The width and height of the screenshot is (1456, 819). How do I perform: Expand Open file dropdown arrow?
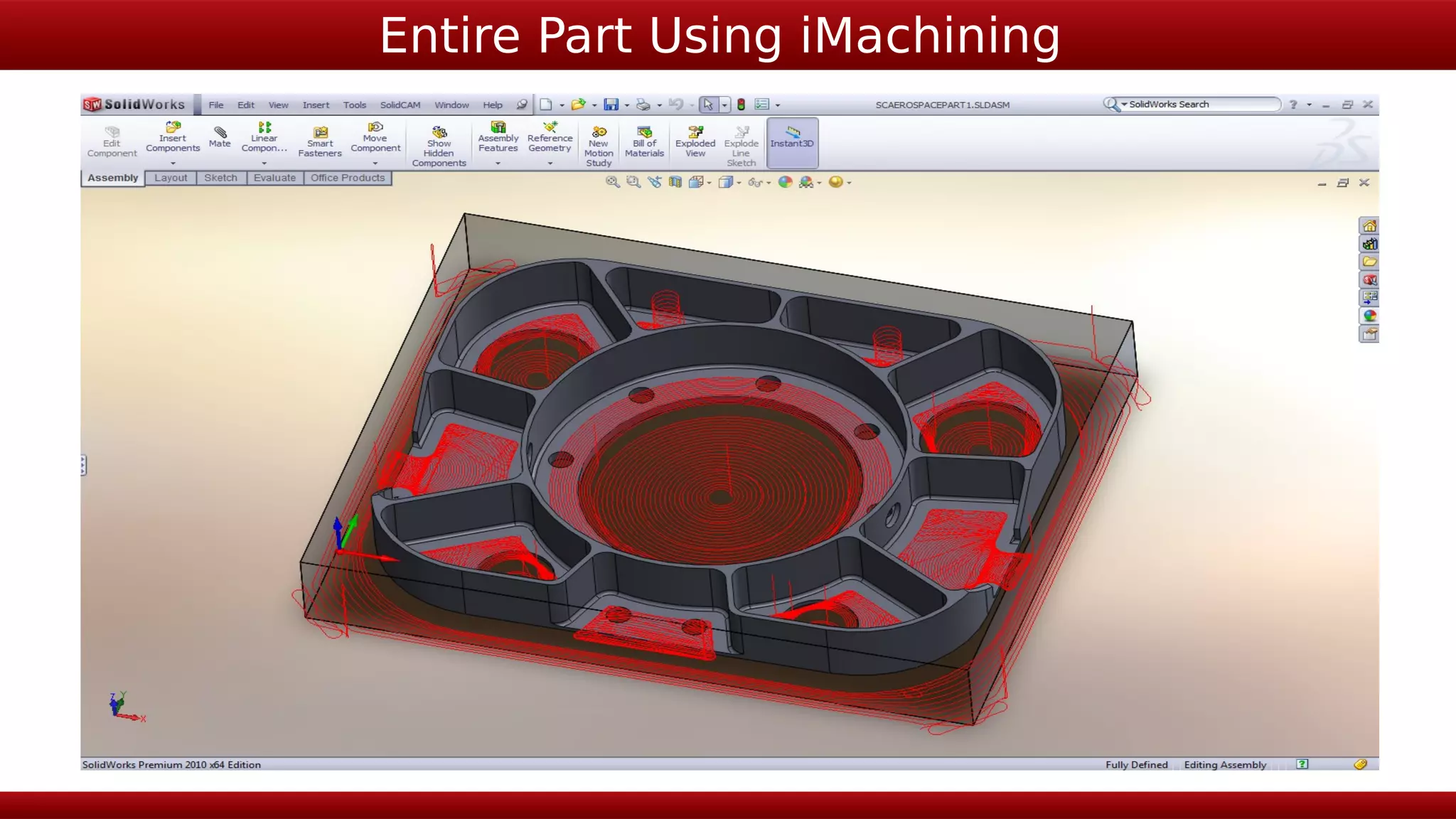(594, 105)
